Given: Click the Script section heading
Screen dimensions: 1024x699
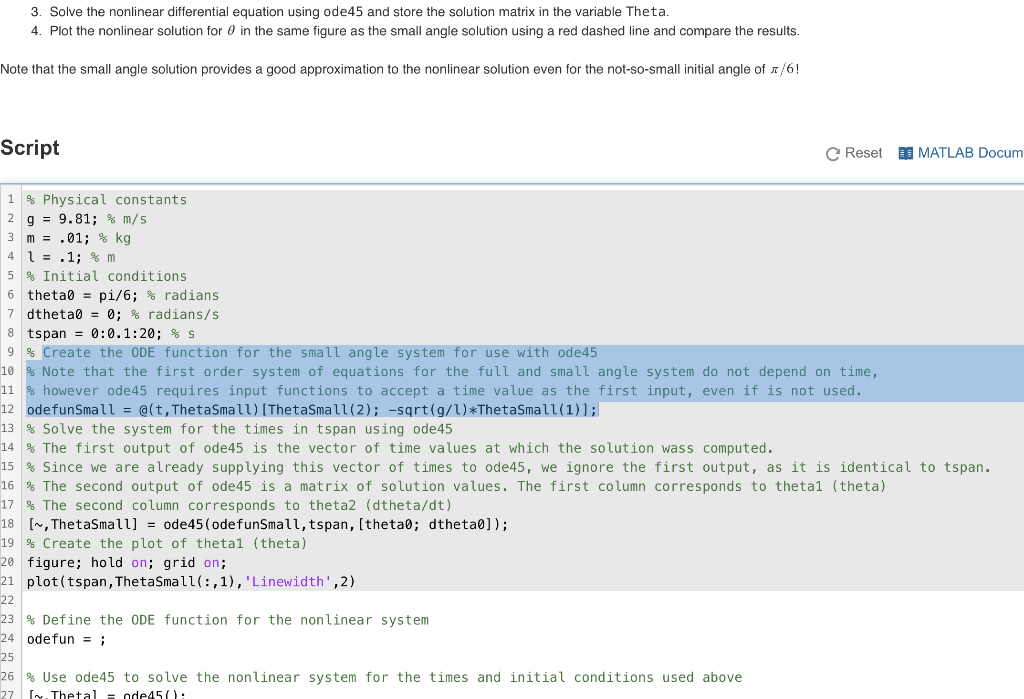Looking at the screenshot, I should pos(29,148).
